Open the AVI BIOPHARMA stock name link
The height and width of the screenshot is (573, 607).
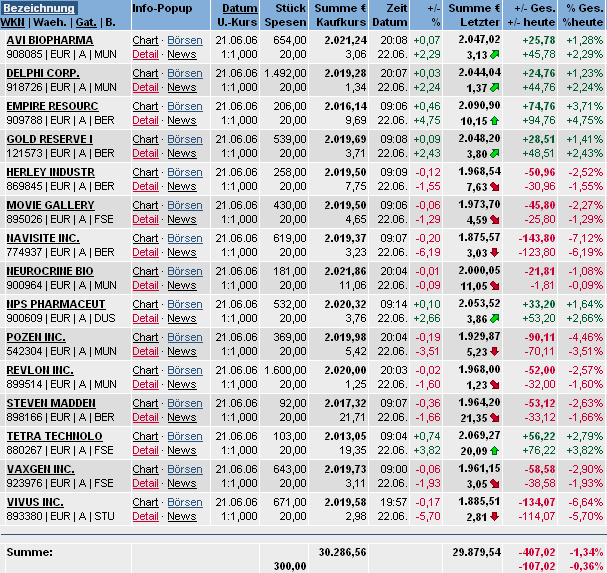50,40
